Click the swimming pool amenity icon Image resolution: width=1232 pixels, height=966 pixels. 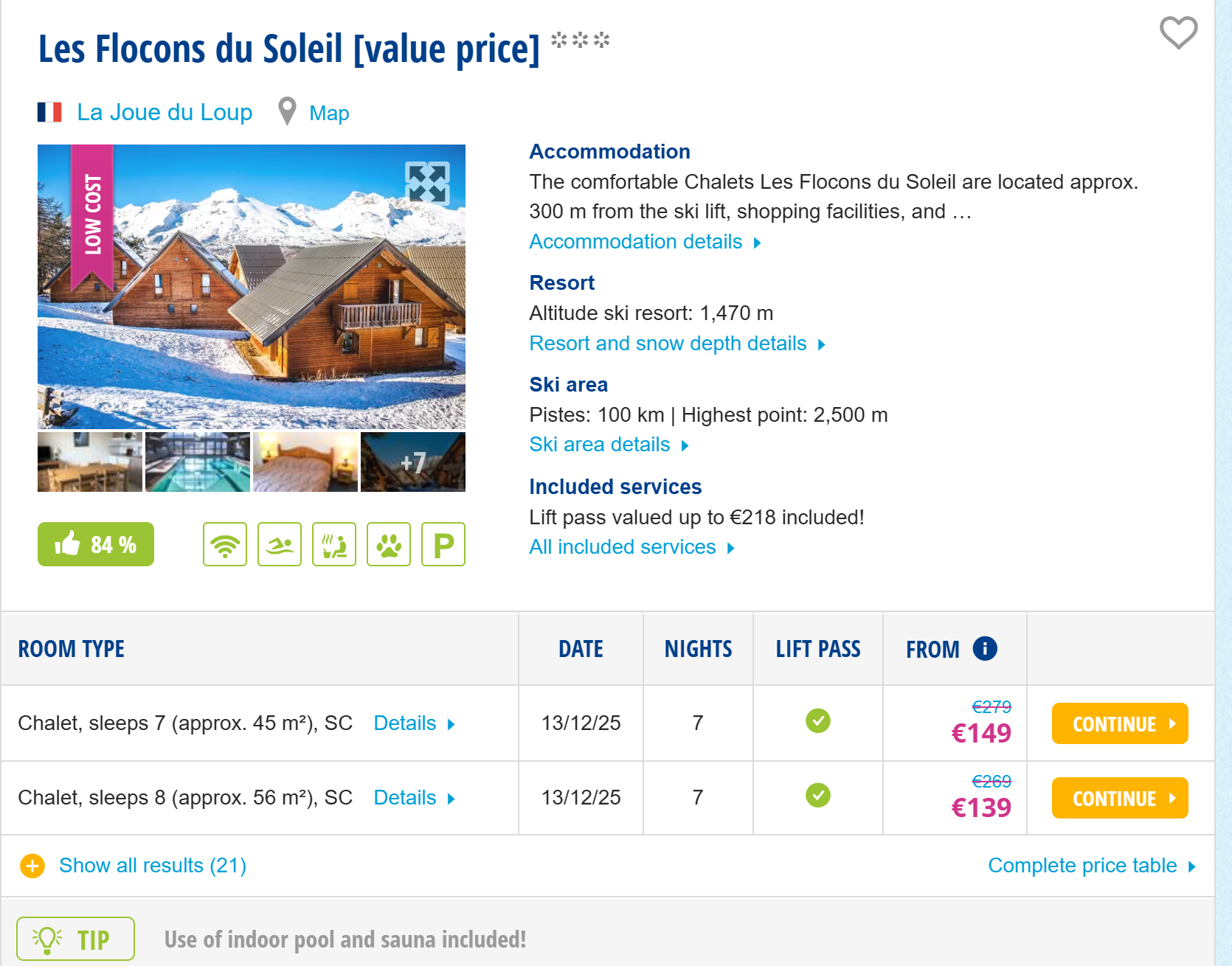(x=280, y=544)
